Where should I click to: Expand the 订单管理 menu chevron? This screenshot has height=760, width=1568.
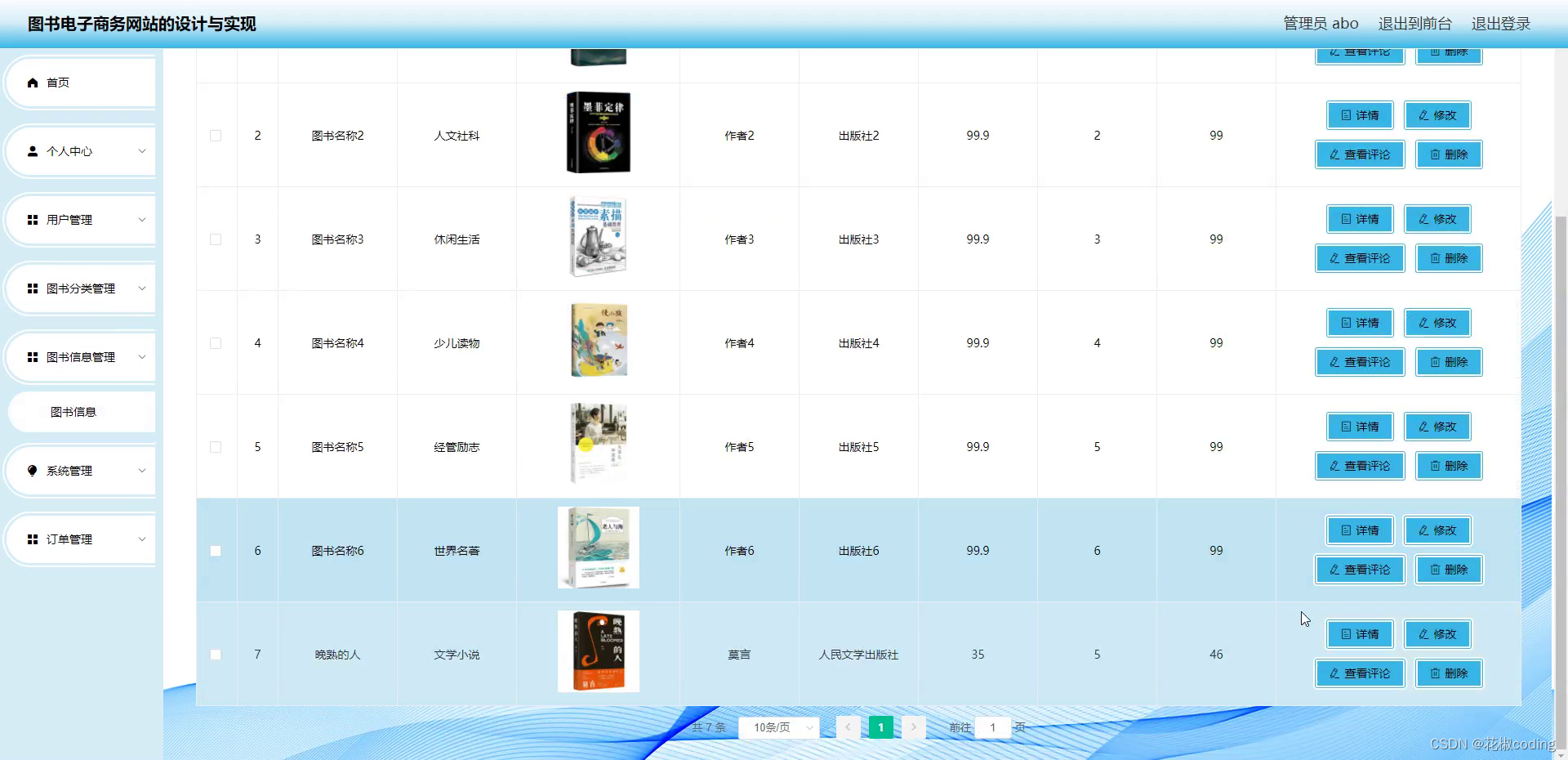(142, 539)
